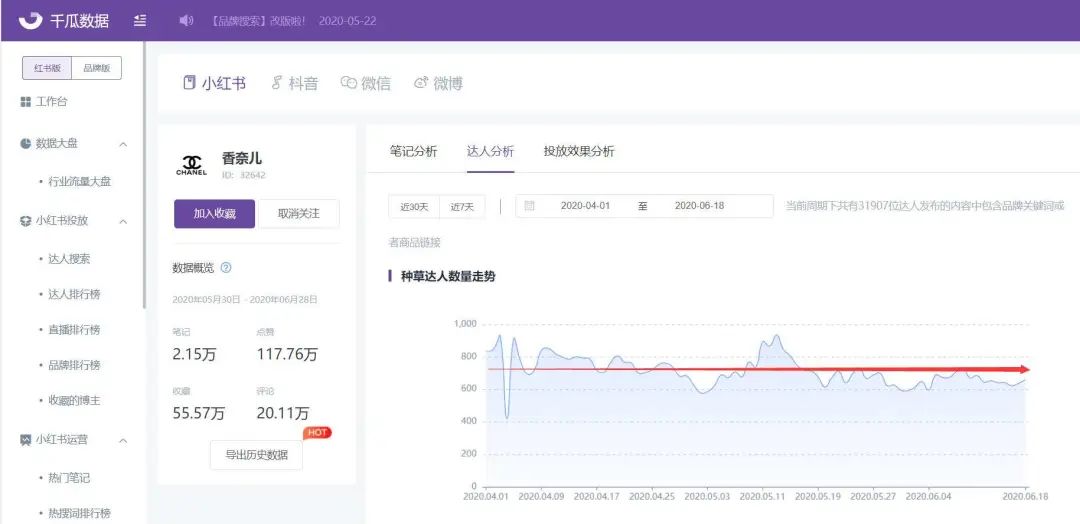Click the 工作台 grid icon
Image resolution: width=1080 pixels, height=524 pixels.
point(25,102)
